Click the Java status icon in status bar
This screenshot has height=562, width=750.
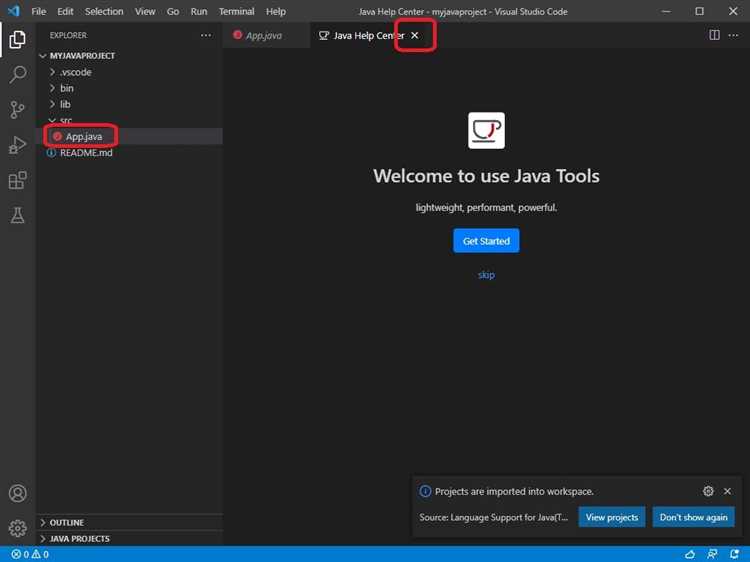[x=689, y=554]
